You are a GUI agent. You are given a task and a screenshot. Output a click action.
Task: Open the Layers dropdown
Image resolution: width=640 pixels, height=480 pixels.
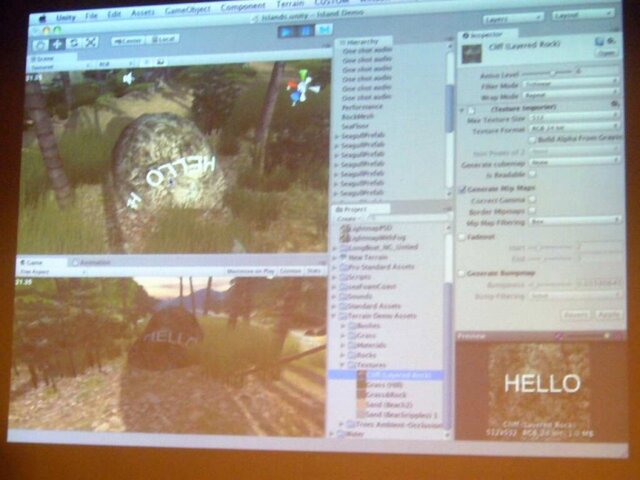[513, 18]
